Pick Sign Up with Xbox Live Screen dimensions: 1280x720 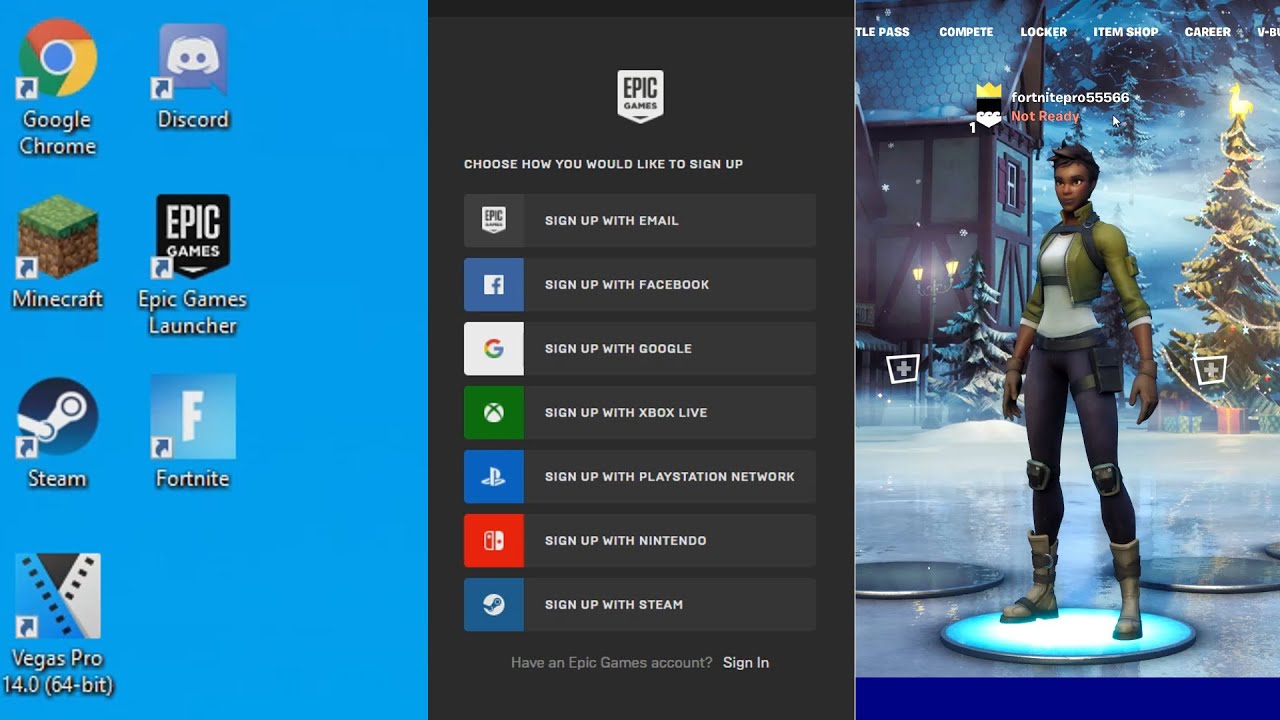pyautogui.click(x=640, y=413)
